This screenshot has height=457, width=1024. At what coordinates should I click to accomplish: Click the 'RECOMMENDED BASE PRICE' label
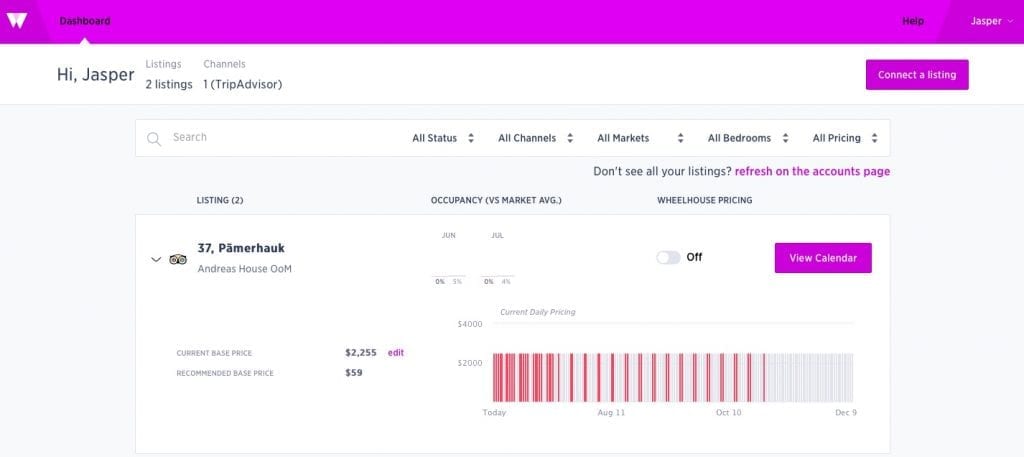(225, 373)
